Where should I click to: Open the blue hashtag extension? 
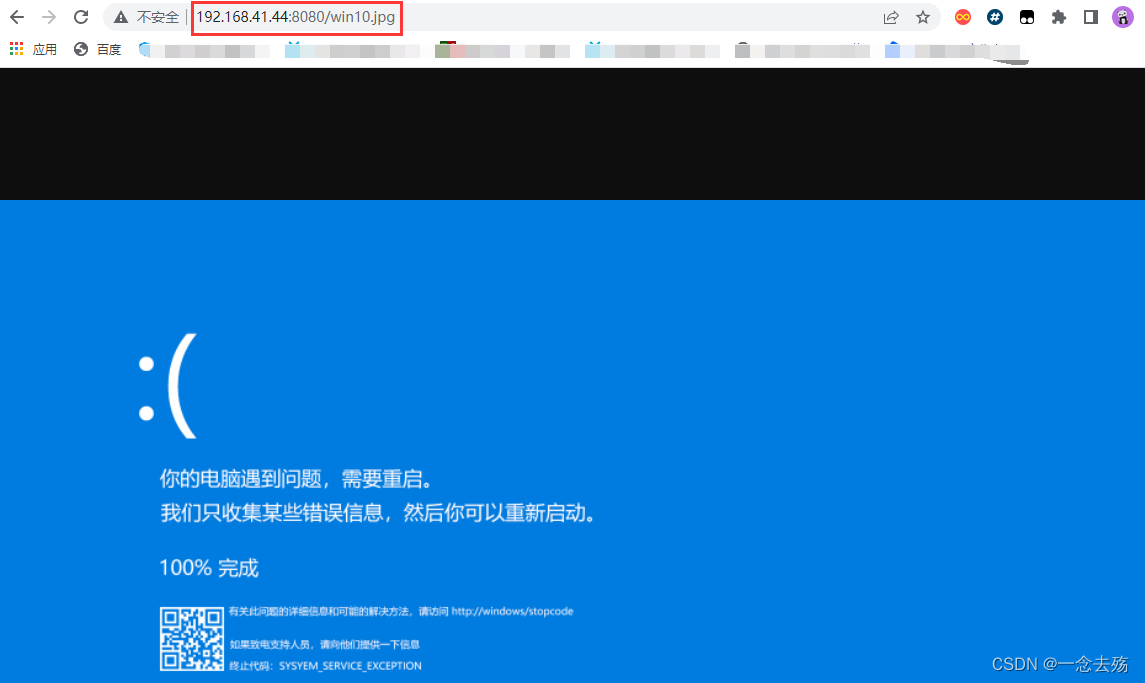(x=994, y=17)
